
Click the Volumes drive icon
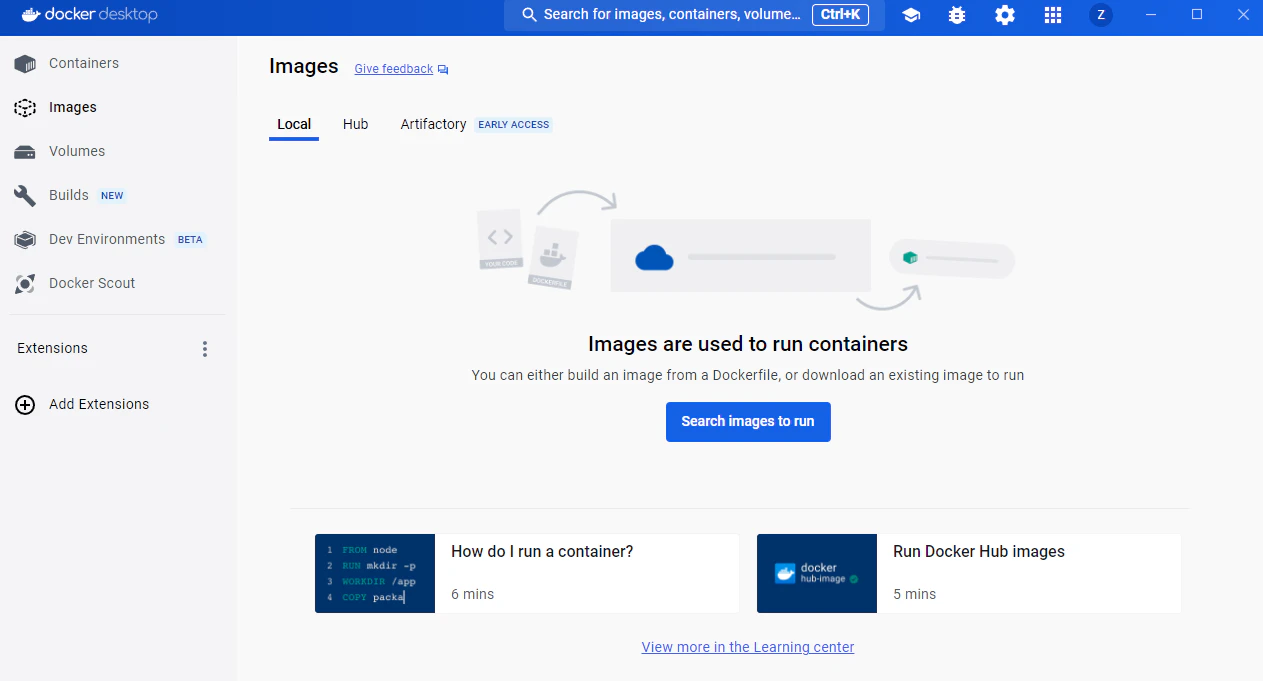pos(25,151)
